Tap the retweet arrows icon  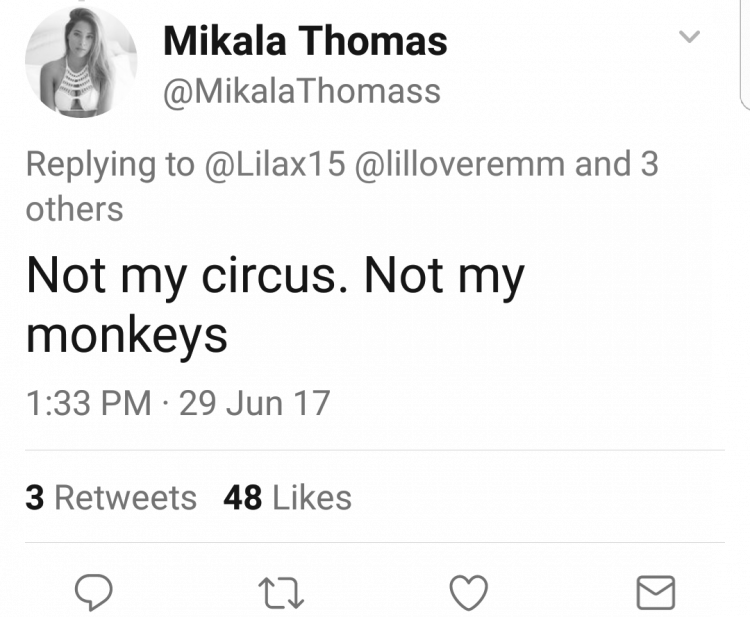click(281, 593)
